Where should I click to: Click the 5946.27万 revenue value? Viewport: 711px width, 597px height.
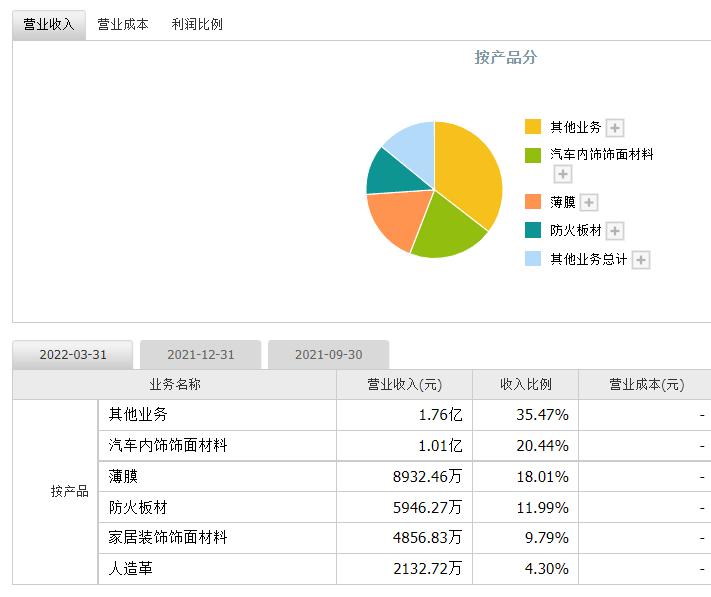pos(428,507)
